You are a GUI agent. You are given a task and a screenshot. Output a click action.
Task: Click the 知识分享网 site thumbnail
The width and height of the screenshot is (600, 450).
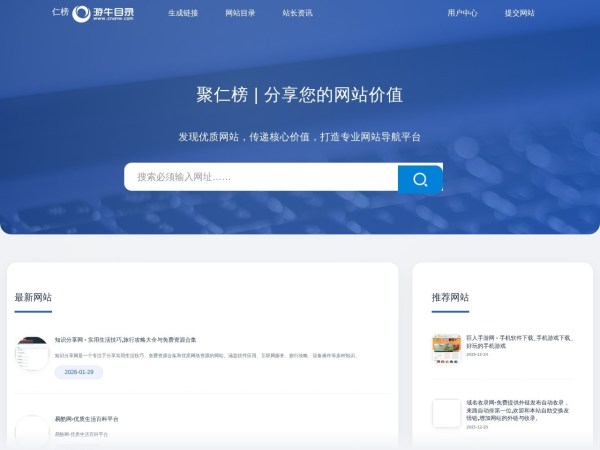pos(32,354)
